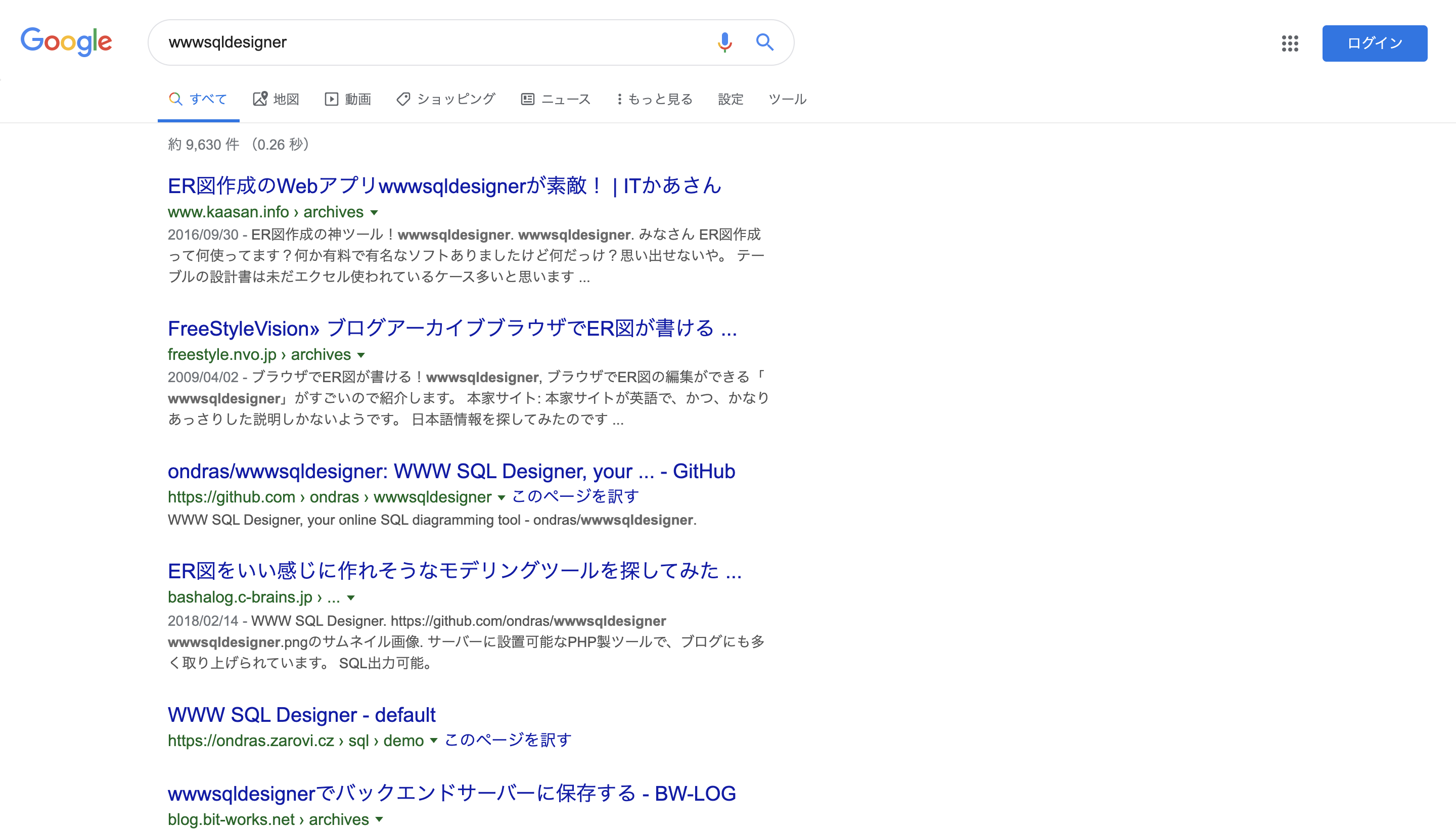
Task: Click the blue magnifier search icon
Action: coord(765,42)
